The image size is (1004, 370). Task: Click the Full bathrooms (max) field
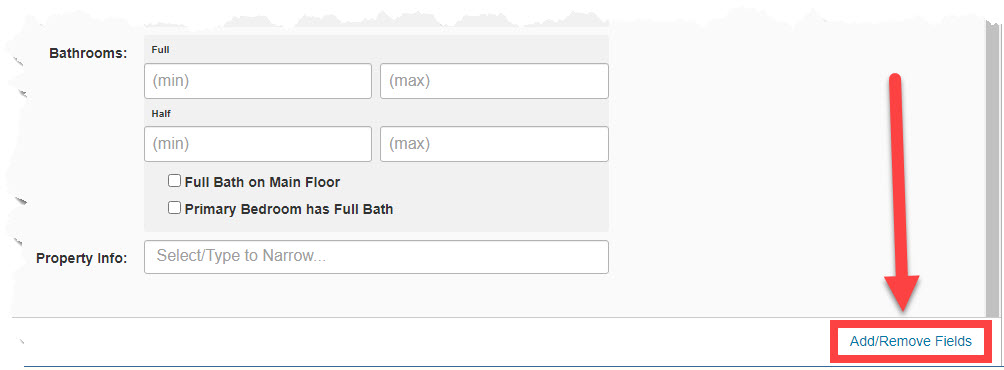tap(494, 81)
